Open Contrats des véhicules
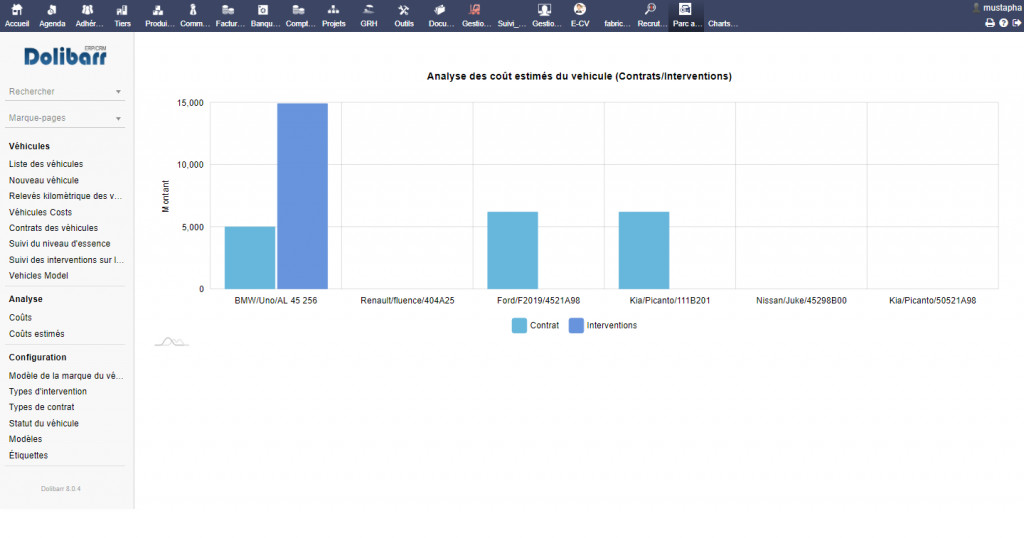This screenshot has width=1024, height=538. [x=54, y=228]
